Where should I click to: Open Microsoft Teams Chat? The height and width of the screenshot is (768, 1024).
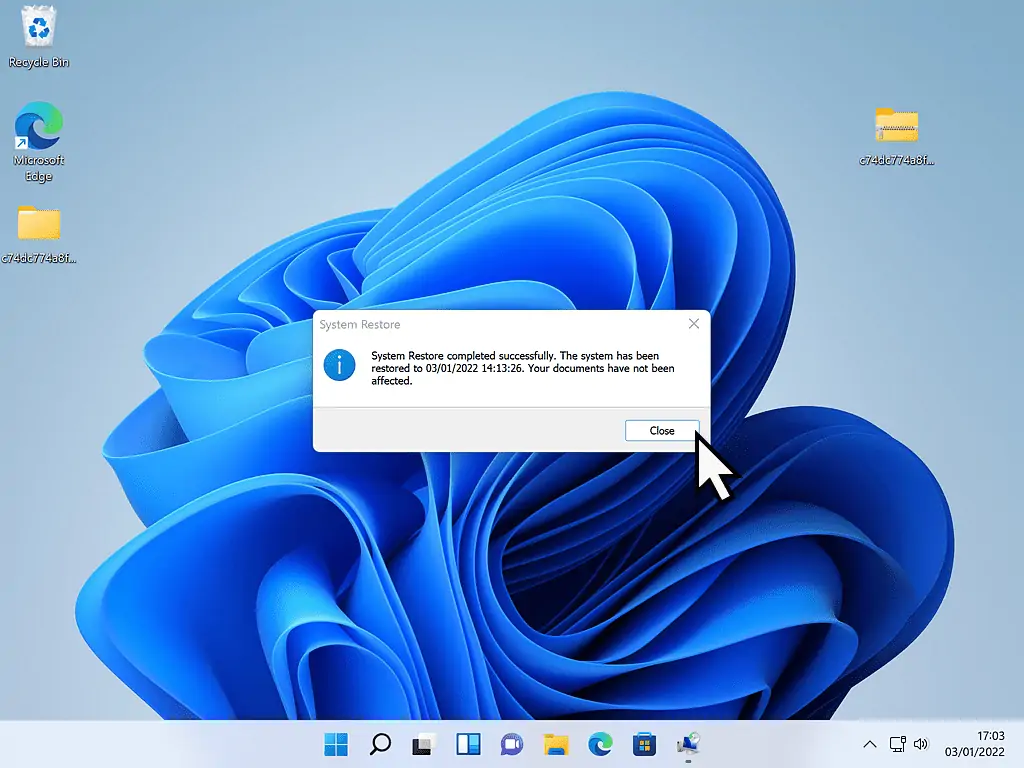pyautogui.click(x=511, y=744)
